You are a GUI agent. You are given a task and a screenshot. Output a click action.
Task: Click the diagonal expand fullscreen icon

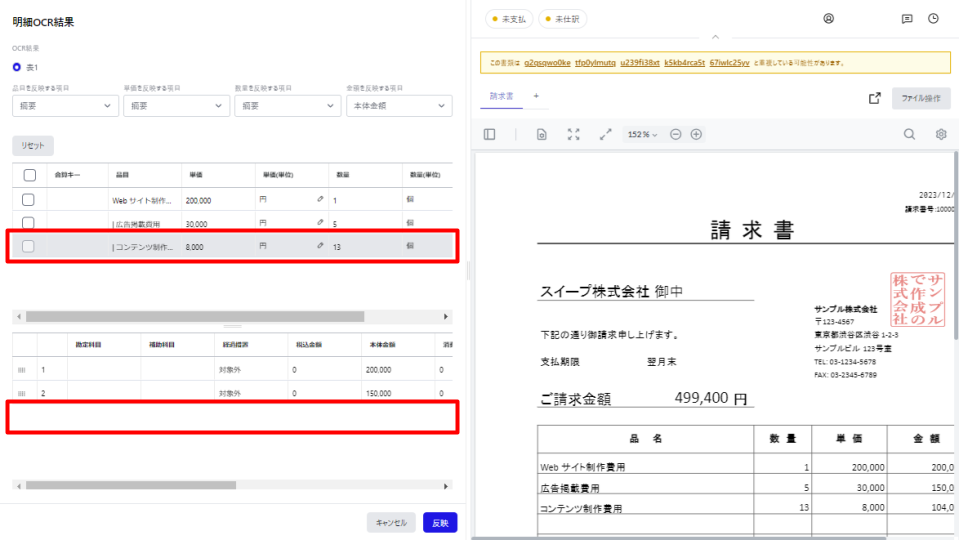[605, 134]
